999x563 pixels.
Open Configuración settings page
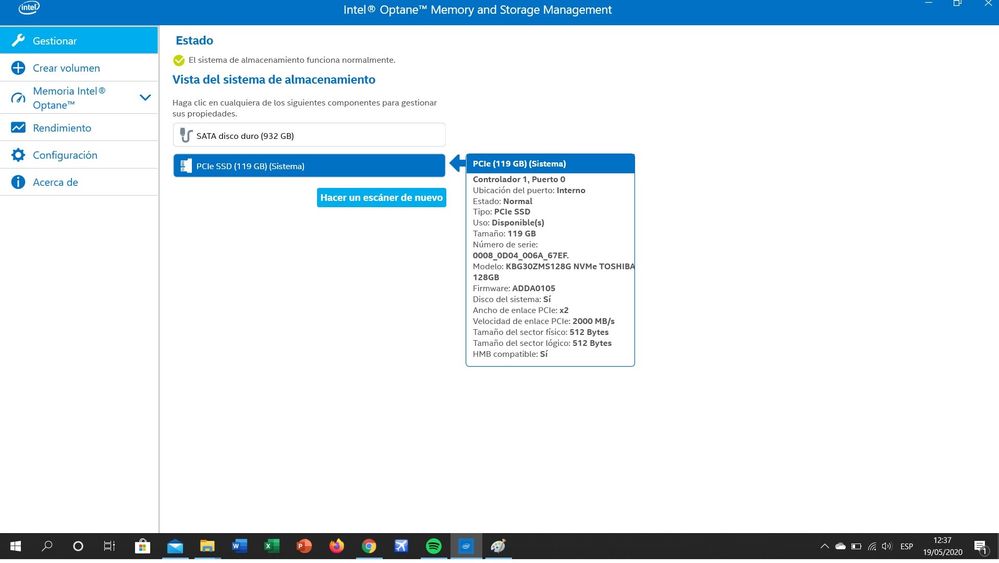79,155
